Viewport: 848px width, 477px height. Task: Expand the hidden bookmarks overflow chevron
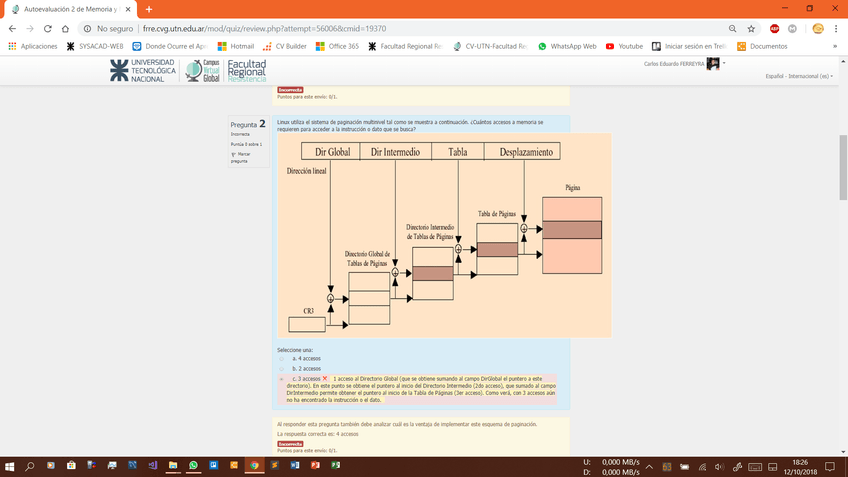[835, 46]
